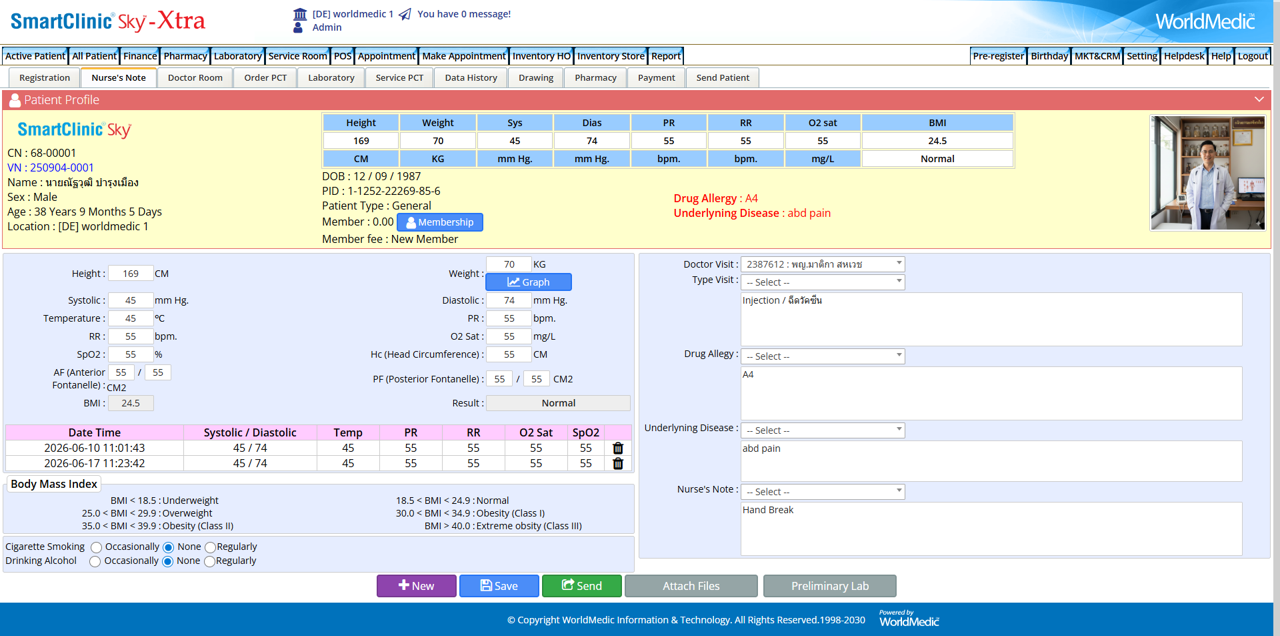Open the Service Room menu
Viewport: 1280px width, 636px height.
point(297,56)
